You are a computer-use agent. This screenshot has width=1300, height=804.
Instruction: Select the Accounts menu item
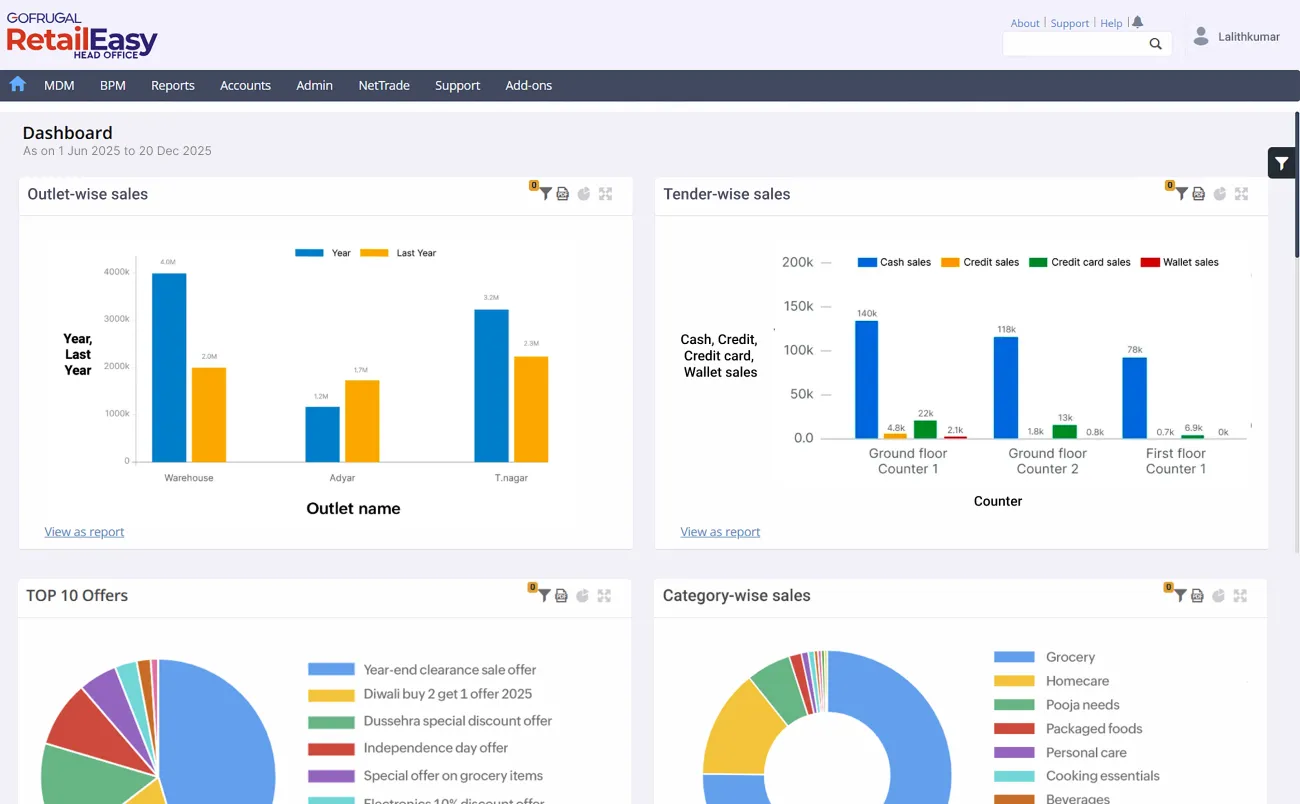pyautogui.click(x=245, y=85)
